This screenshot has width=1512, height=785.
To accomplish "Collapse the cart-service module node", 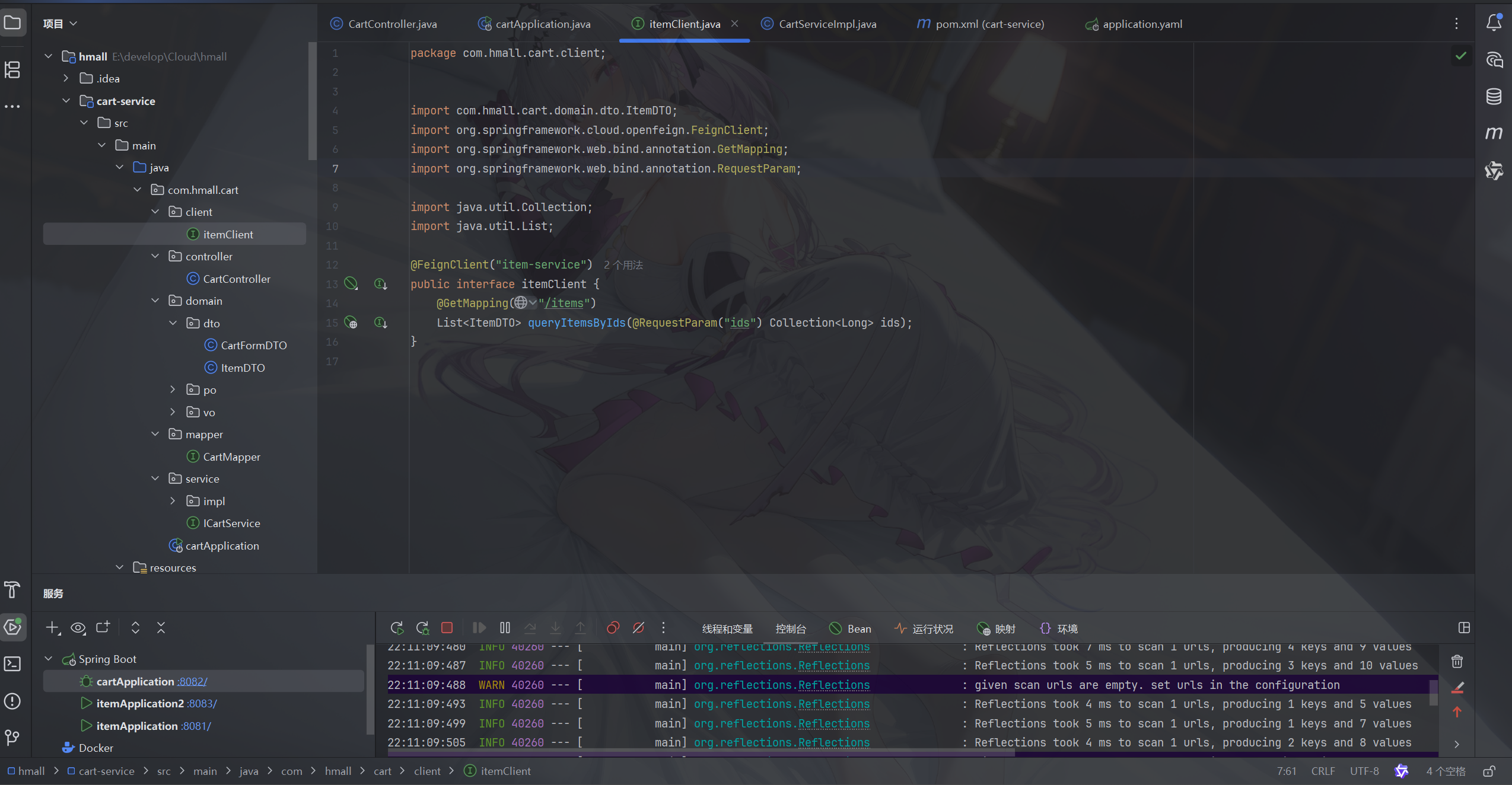I will tap(66, 100).
